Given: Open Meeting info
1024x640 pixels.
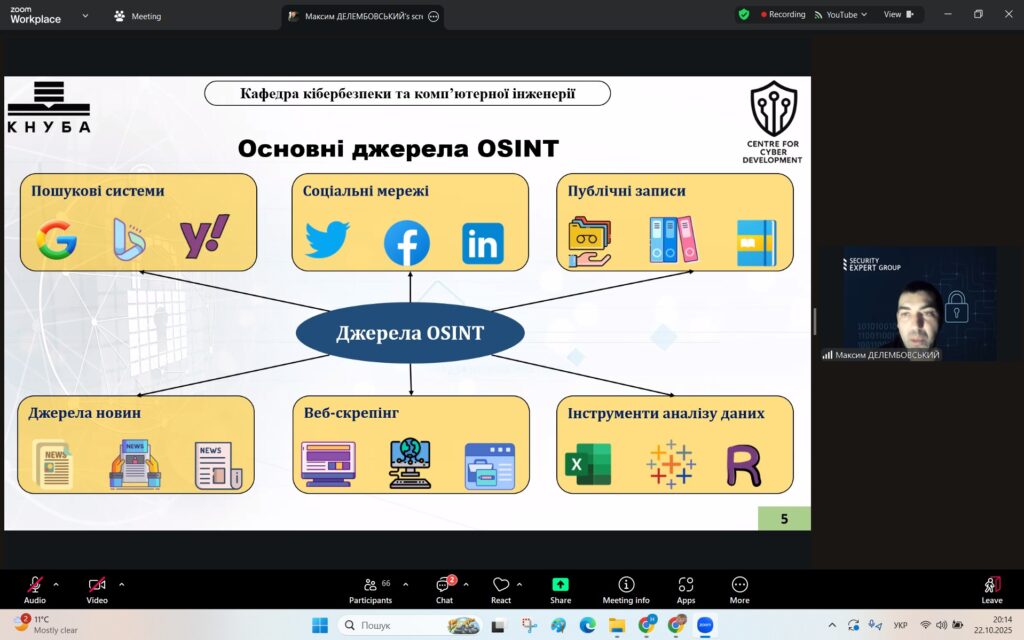Looking at the screenshot, I should tap(626, 586).
